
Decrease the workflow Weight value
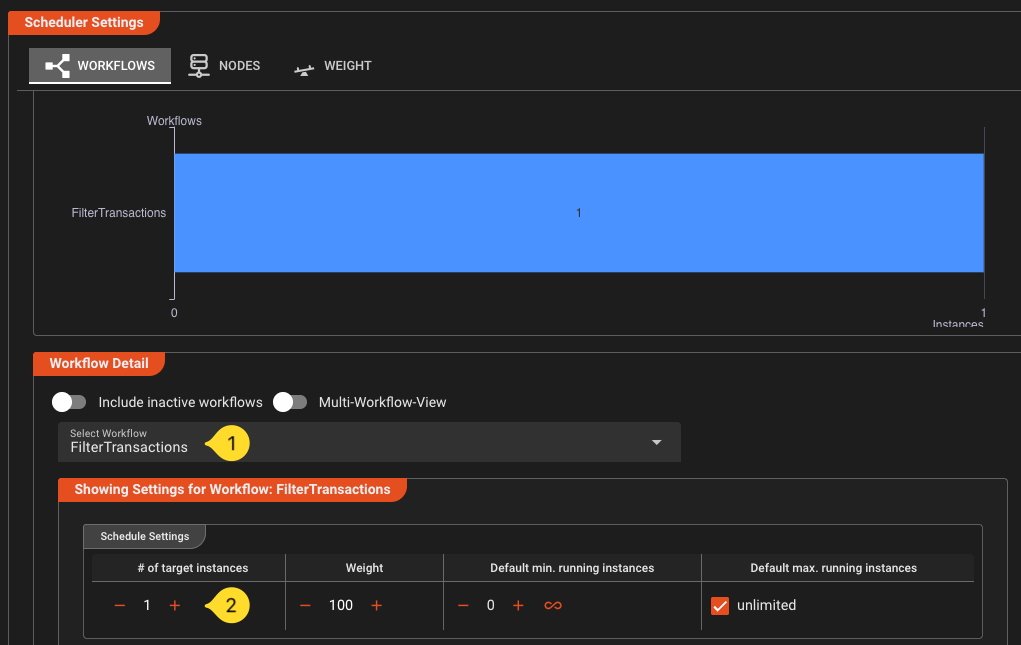[306, 606]
